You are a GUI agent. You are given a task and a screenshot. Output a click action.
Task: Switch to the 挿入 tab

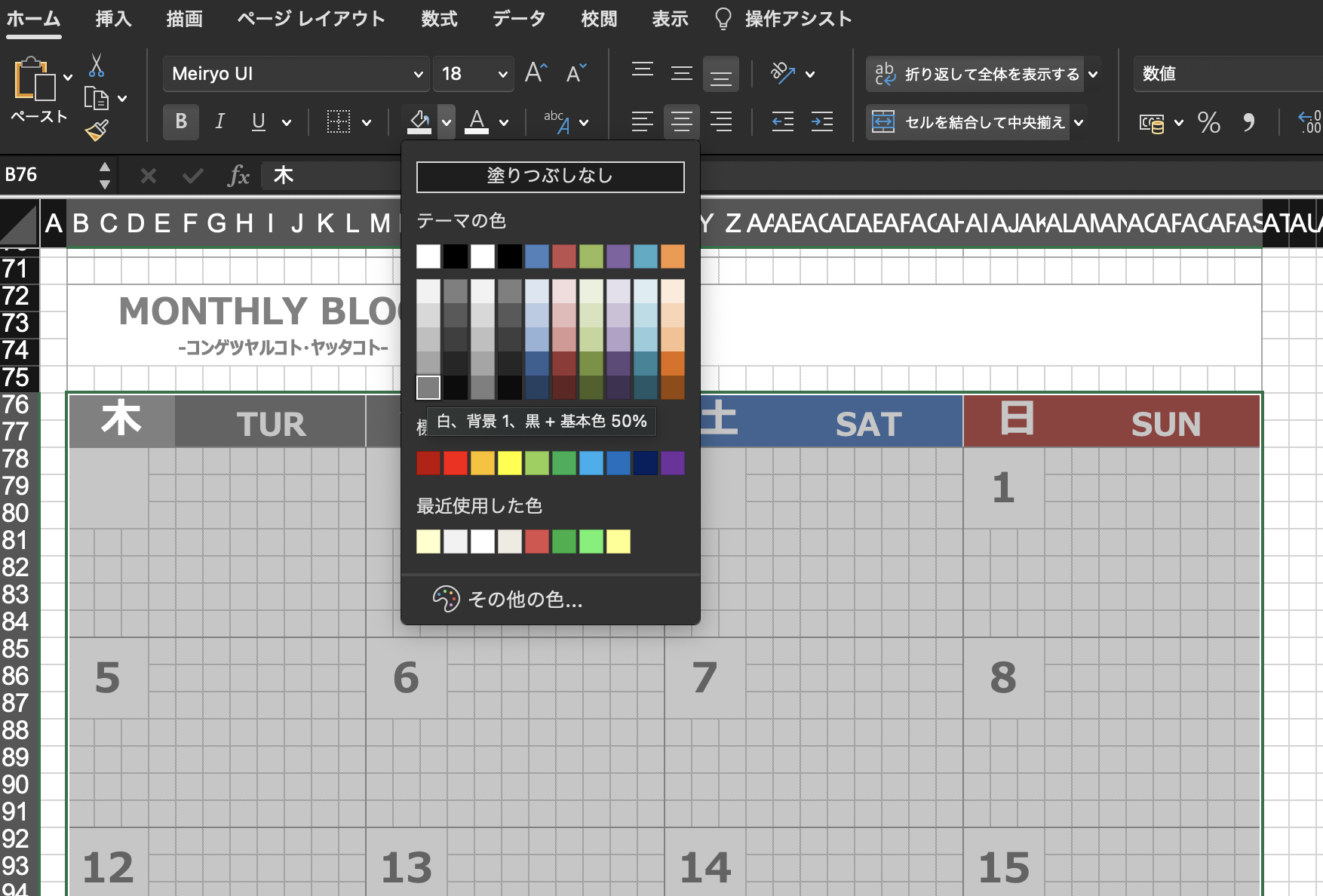(x=113, y=19)
